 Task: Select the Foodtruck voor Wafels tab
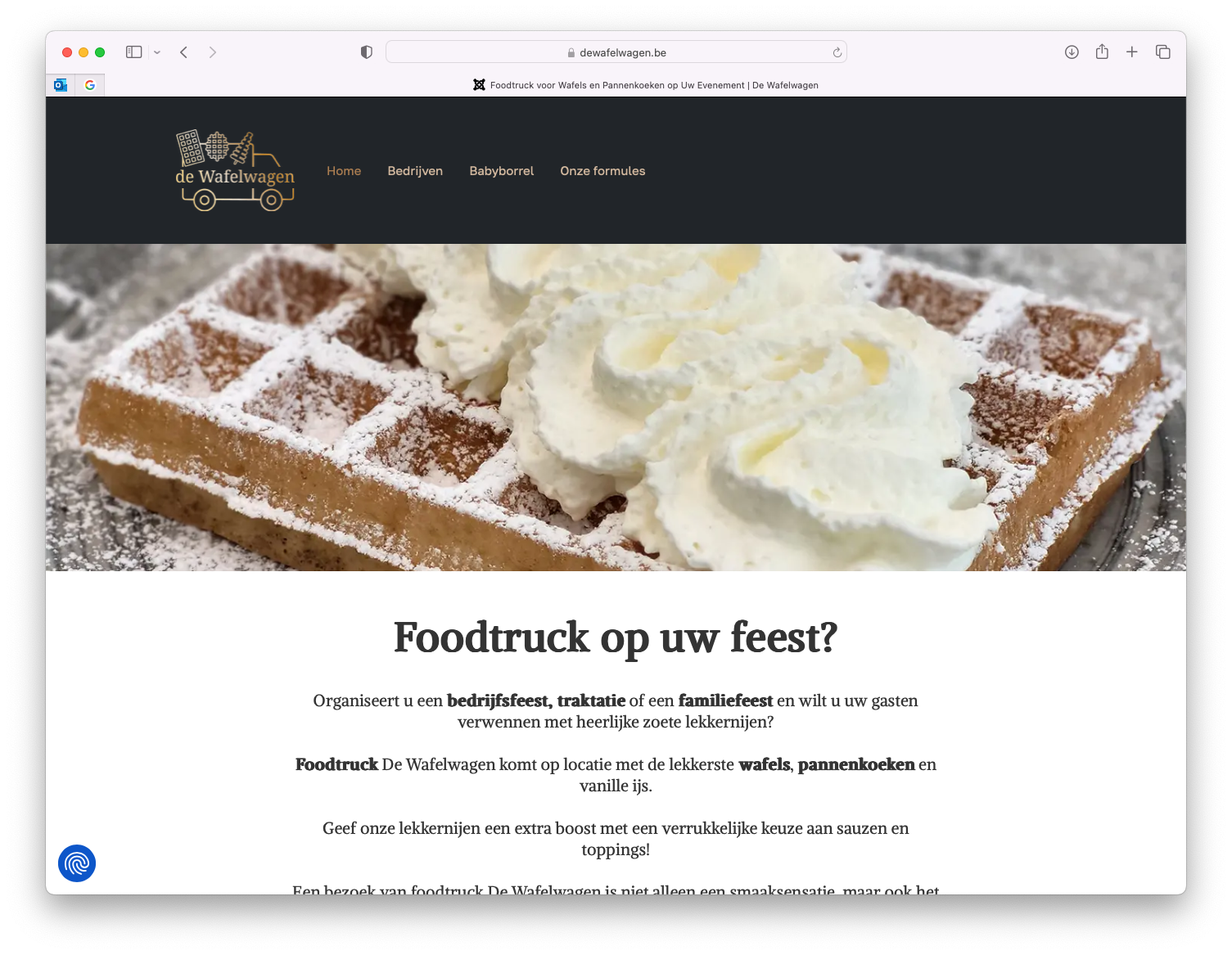[x=645, y=85]
